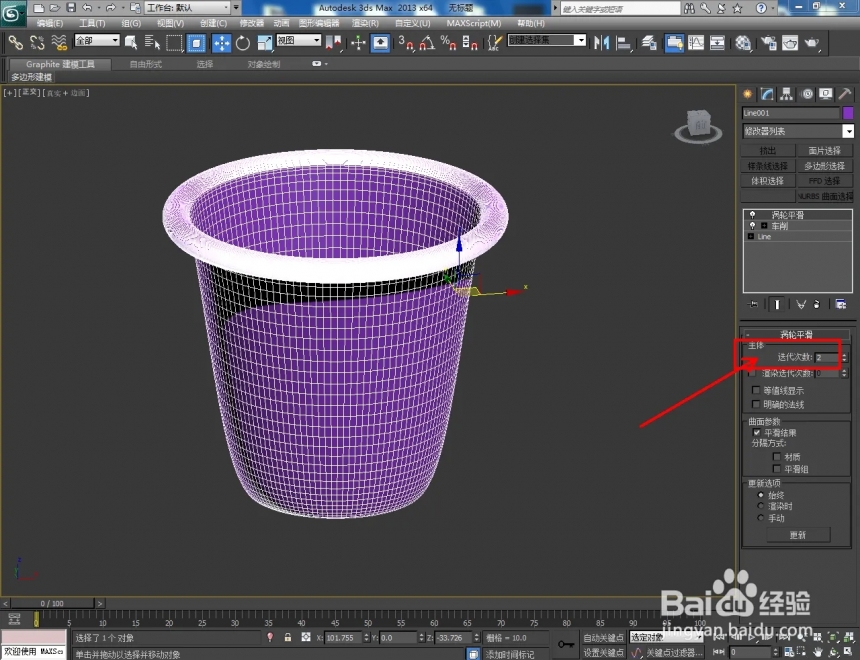
Task: Enable the 渲染迭代次数 checkbox
Action: pyautogui.click(x=752, y=373)
